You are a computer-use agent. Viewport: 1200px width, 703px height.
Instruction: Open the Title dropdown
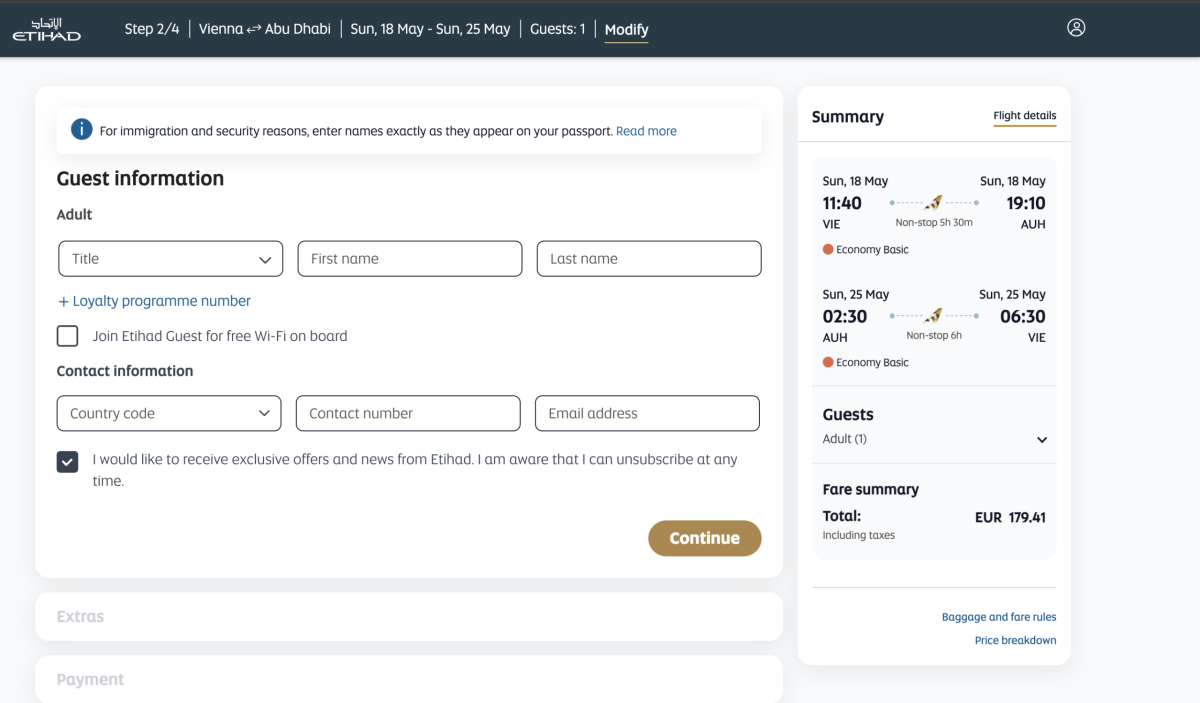tap(170, 259)
